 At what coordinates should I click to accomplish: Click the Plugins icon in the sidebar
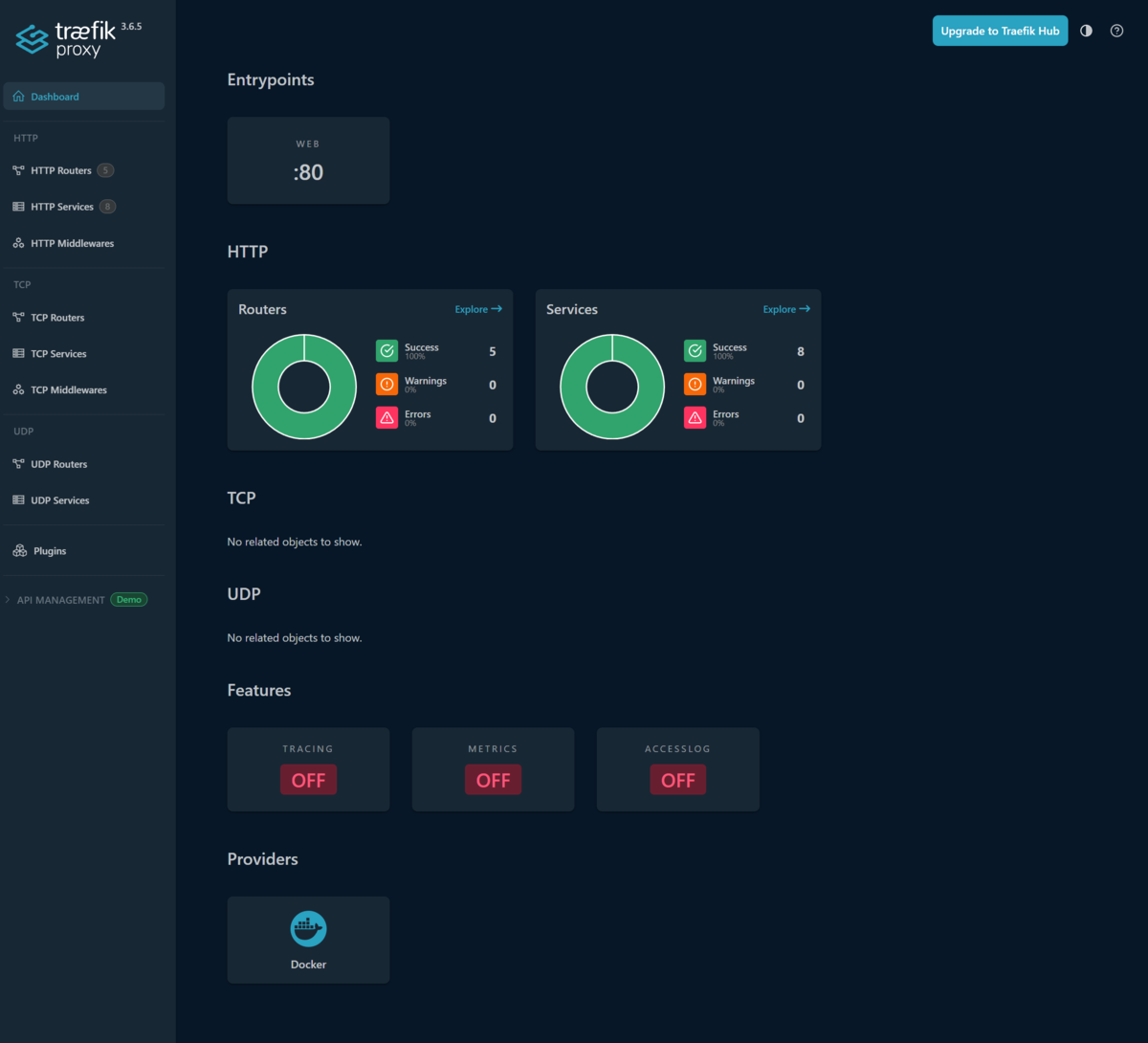point(19,551)
